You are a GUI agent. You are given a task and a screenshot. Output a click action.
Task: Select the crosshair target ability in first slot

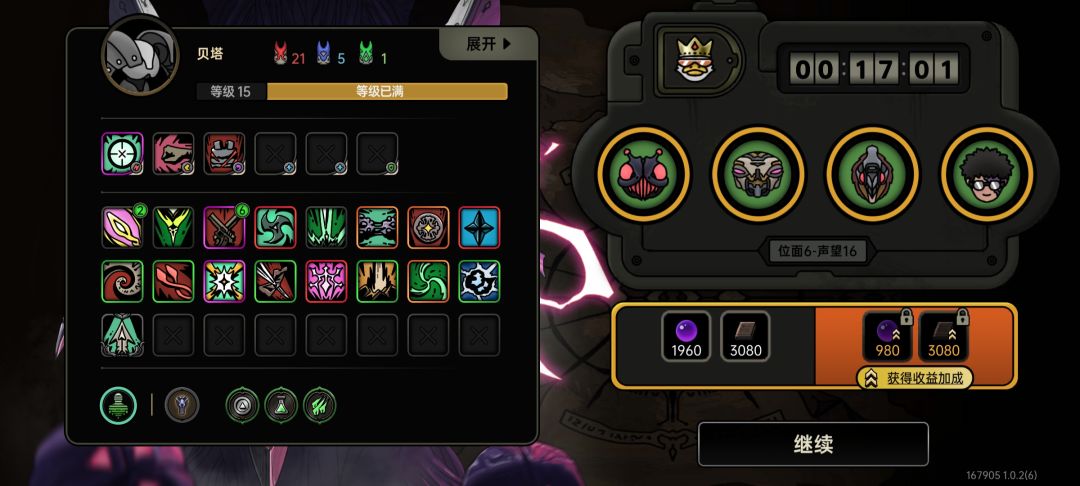[123, 154]
